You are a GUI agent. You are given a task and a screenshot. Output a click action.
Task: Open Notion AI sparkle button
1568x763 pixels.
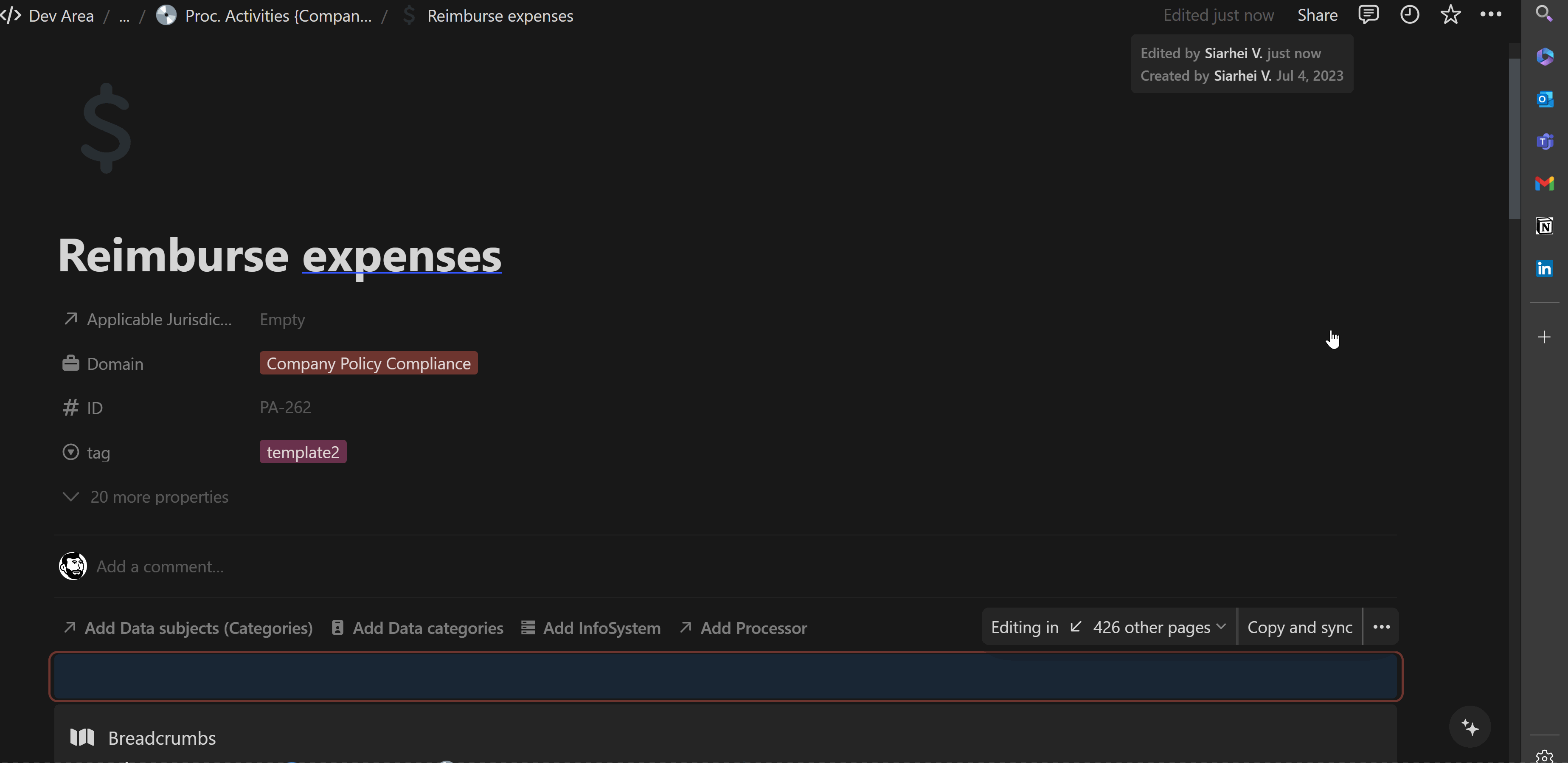[1470, 727]
